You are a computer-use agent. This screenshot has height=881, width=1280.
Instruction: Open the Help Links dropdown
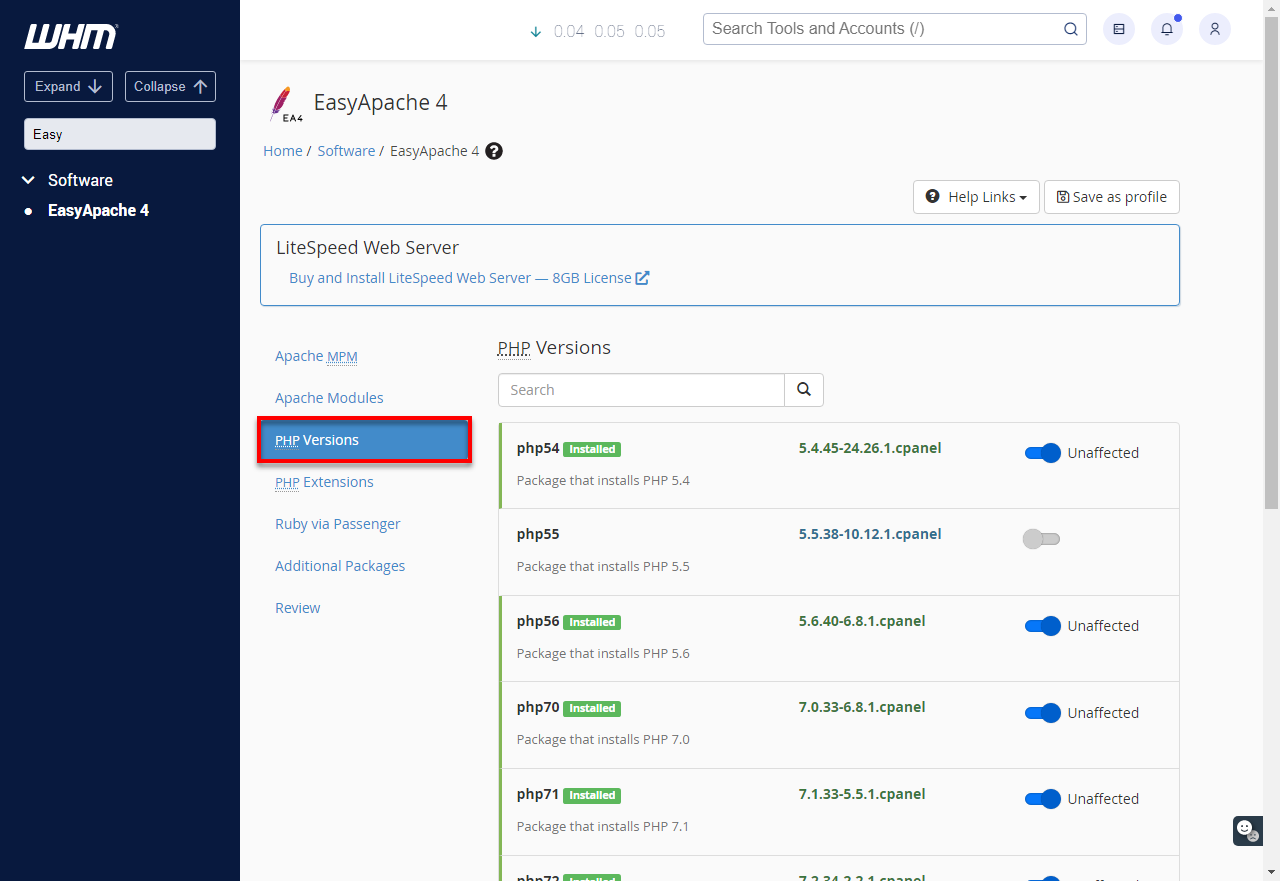(976, 197)
